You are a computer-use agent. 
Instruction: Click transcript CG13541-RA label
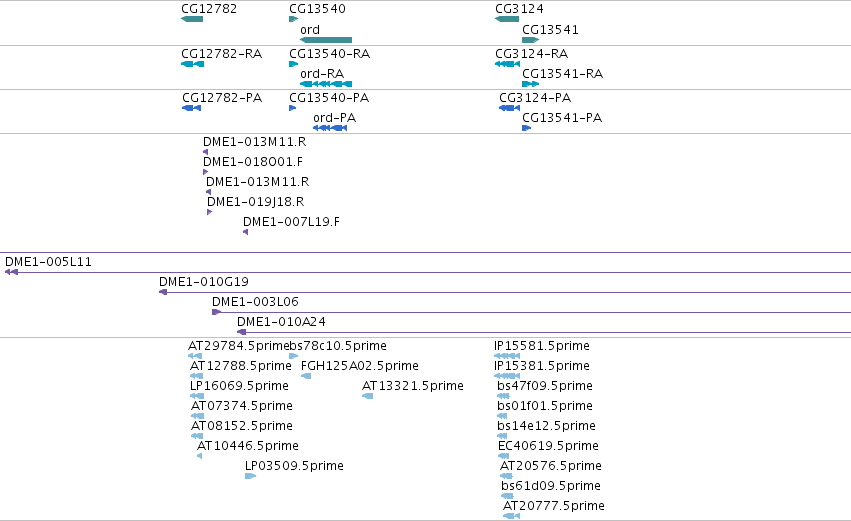click(x=562, y=74)
